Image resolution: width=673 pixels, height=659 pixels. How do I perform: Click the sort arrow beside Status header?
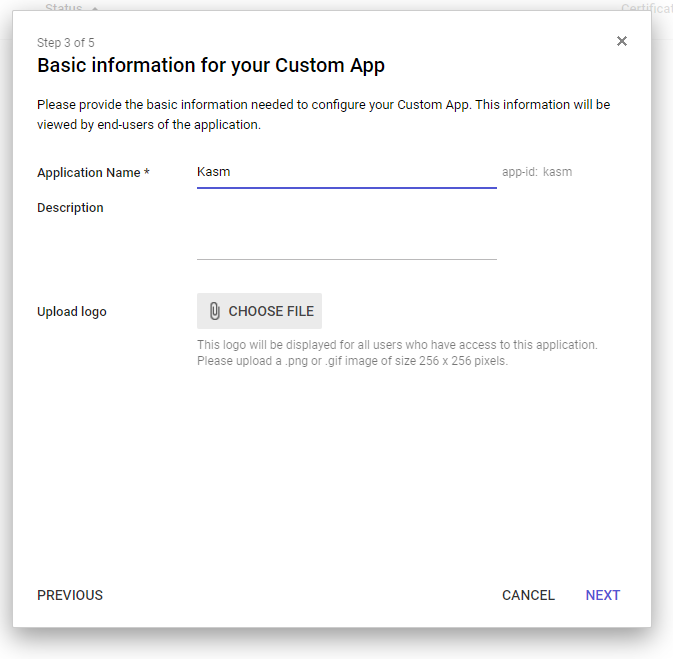click(x=95, y=8)
